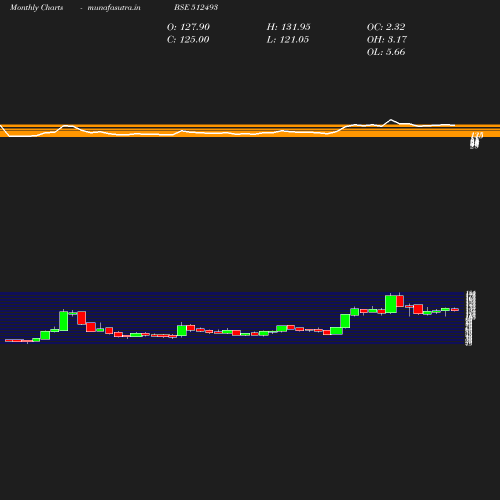This screenshot has width=500, height=500.
Task: Click the 'Monthly Charts' title text
Action: (x=36, y=8)
